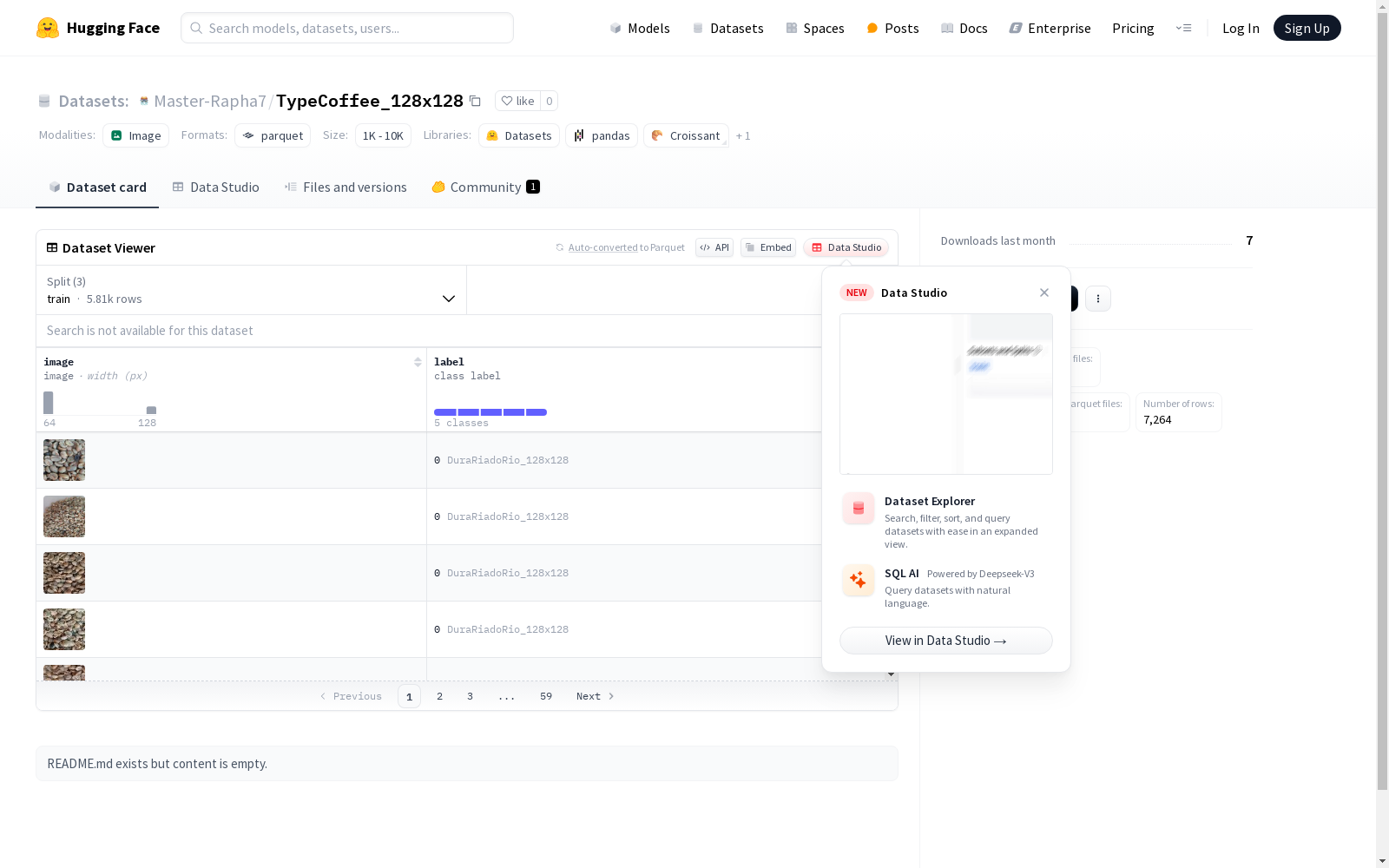Click the Data Studio viewer button

point(846,247)
